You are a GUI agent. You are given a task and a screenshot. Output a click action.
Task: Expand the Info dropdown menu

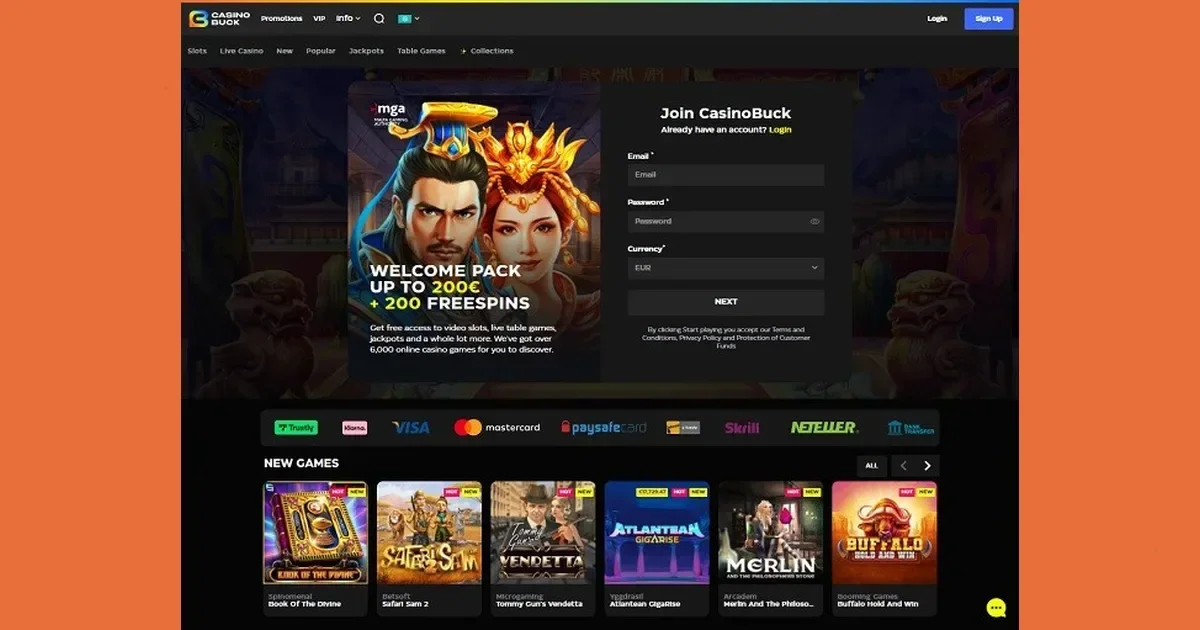click(348, 18)
